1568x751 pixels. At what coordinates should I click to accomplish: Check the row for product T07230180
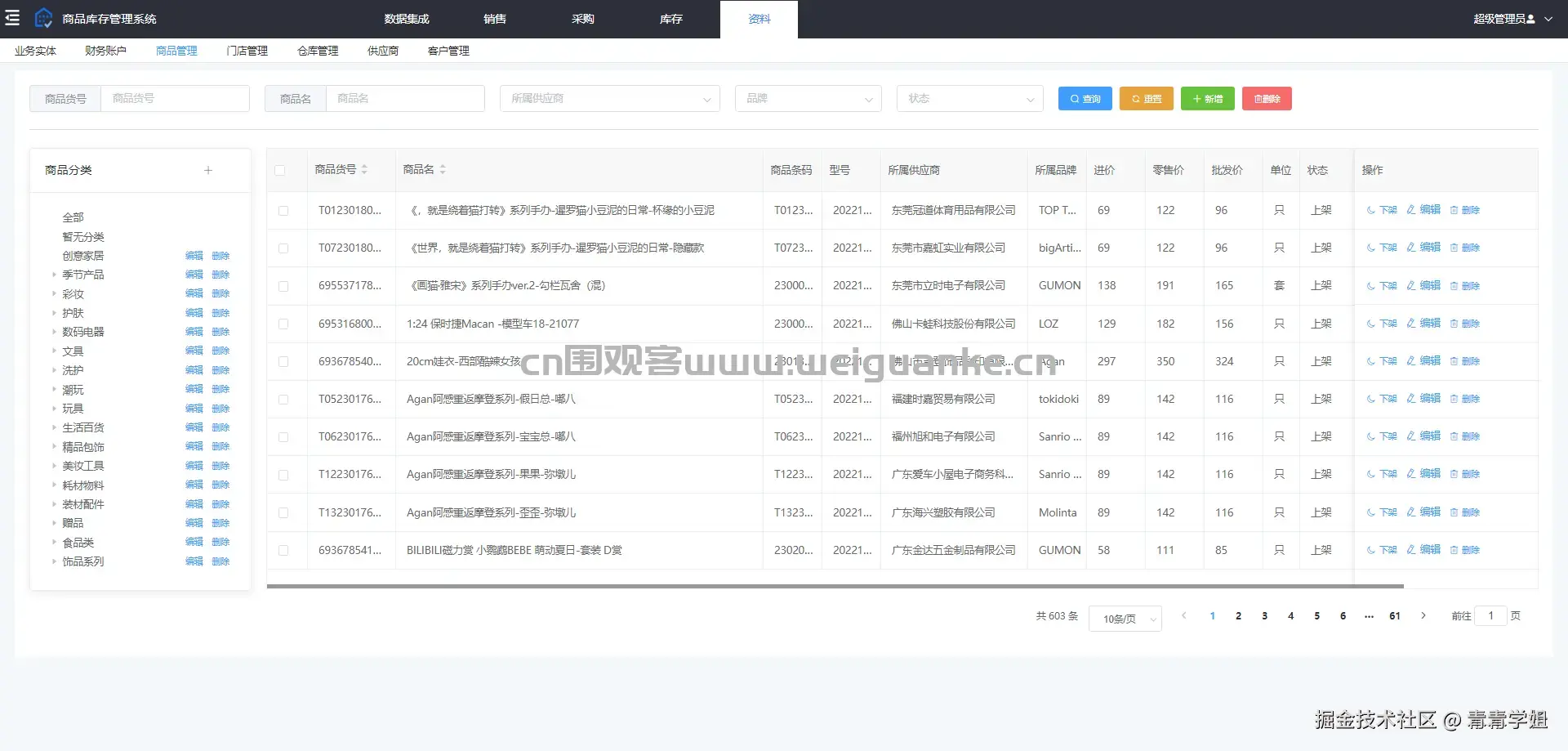tap(283, 248)
